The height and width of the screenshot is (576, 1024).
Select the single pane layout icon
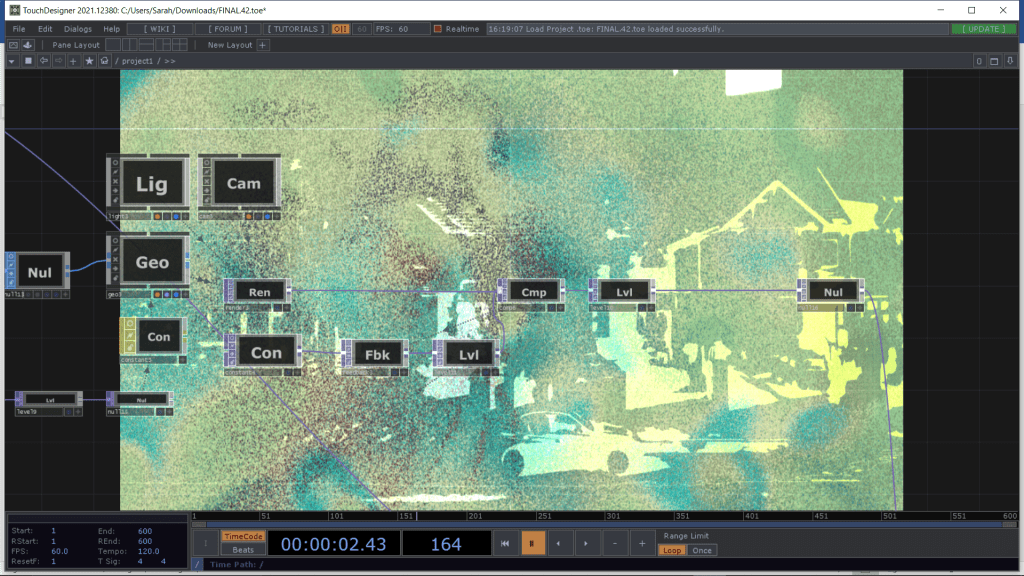click(x=113, y=45)
